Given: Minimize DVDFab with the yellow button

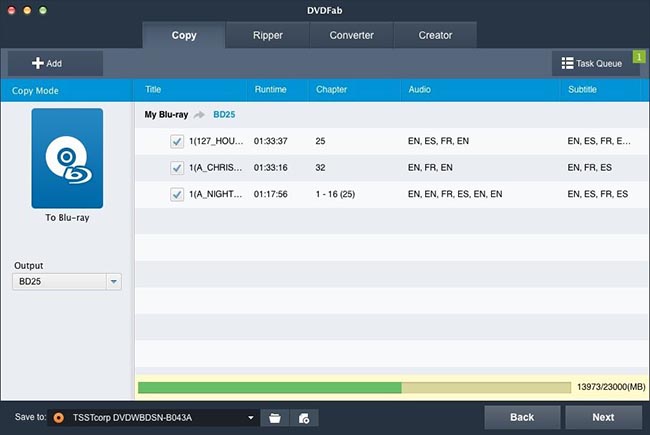Looking at the screenshot, I should click(27, 10).
